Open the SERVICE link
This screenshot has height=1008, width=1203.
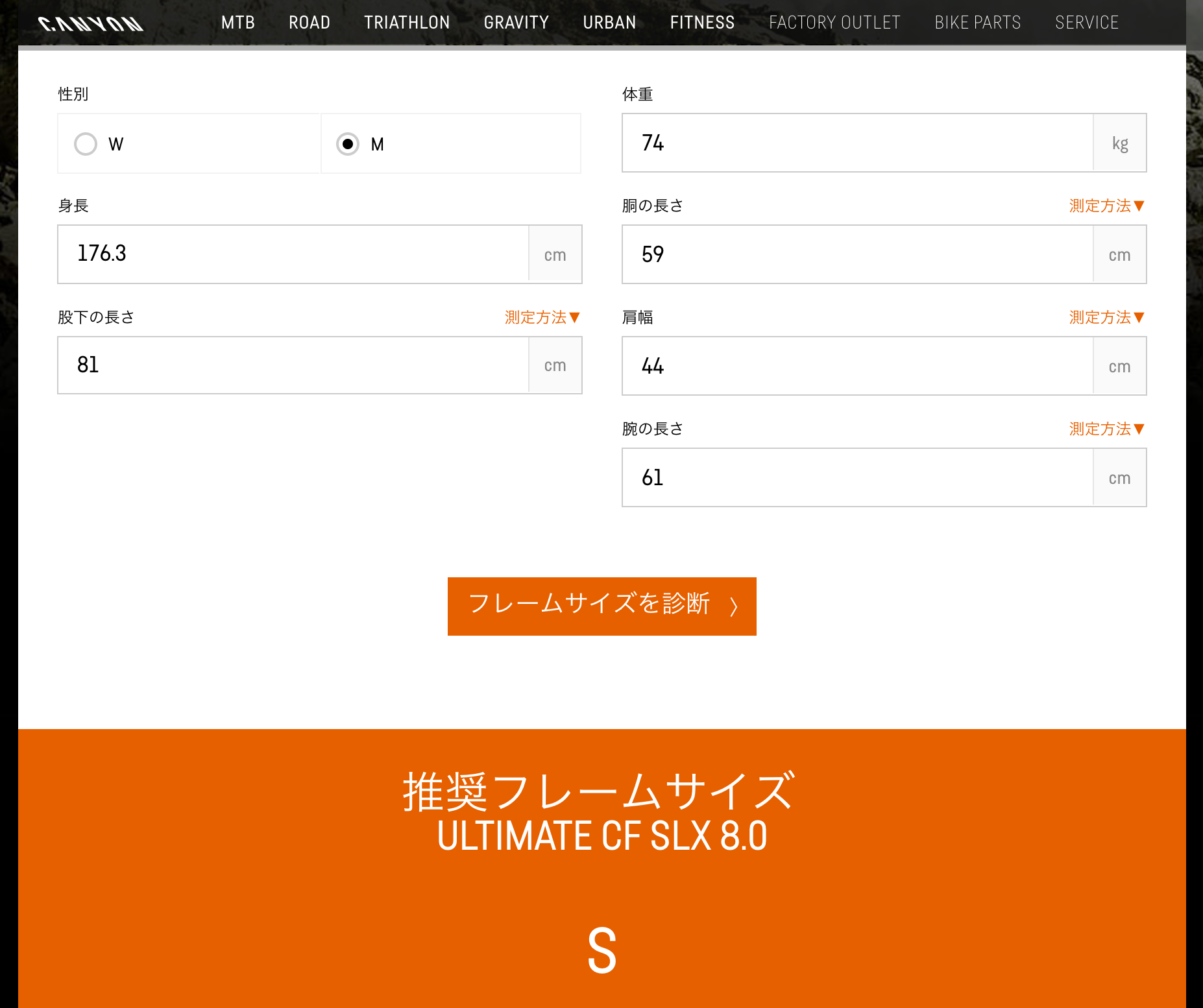1087,23
